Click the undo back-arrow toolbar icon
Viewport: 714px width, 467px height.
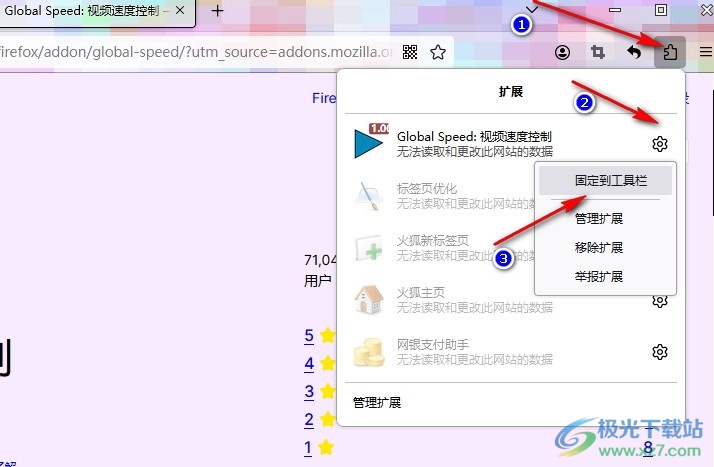coord(634,52)
